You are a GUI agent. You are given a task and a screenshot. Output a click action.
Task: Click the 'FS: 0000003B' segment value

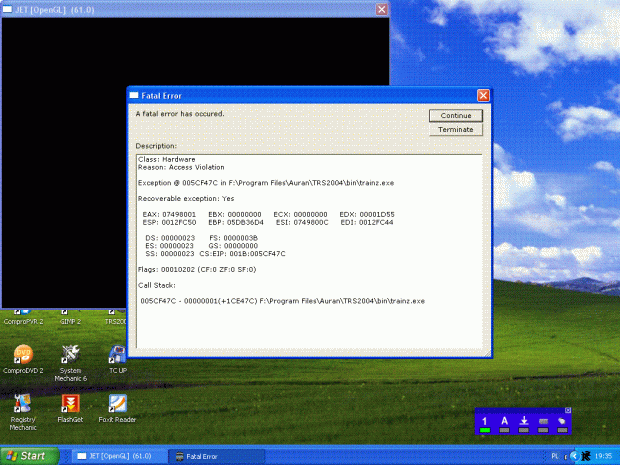coord(234,238)
